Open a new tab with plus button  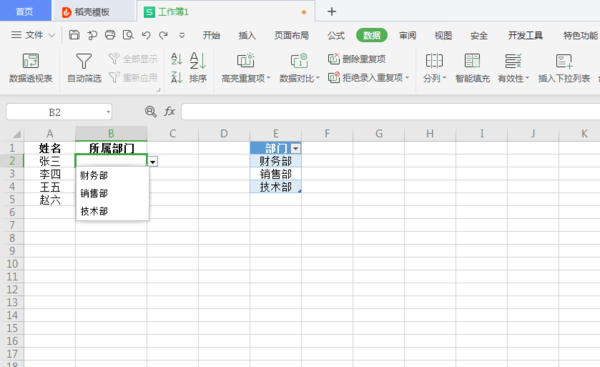[x=332, y=11]
